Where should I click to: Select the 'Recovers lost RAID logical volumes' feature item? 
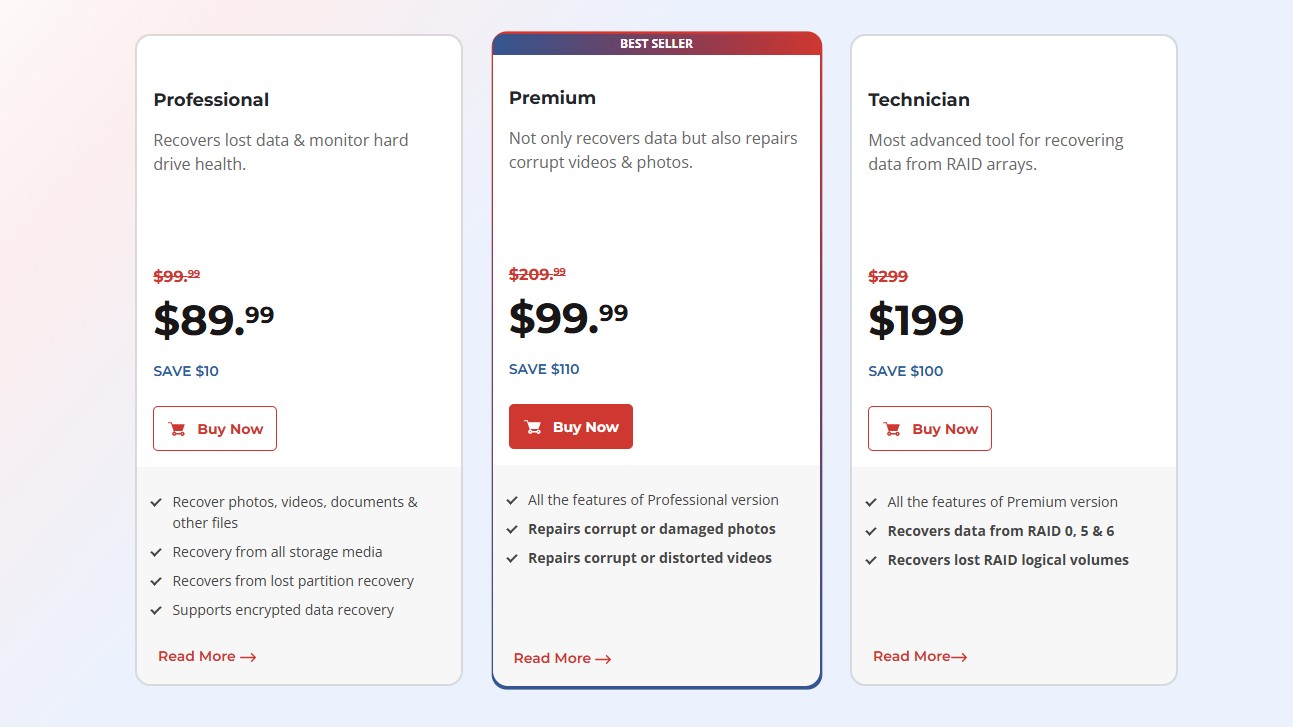(x=1009, y=560)
